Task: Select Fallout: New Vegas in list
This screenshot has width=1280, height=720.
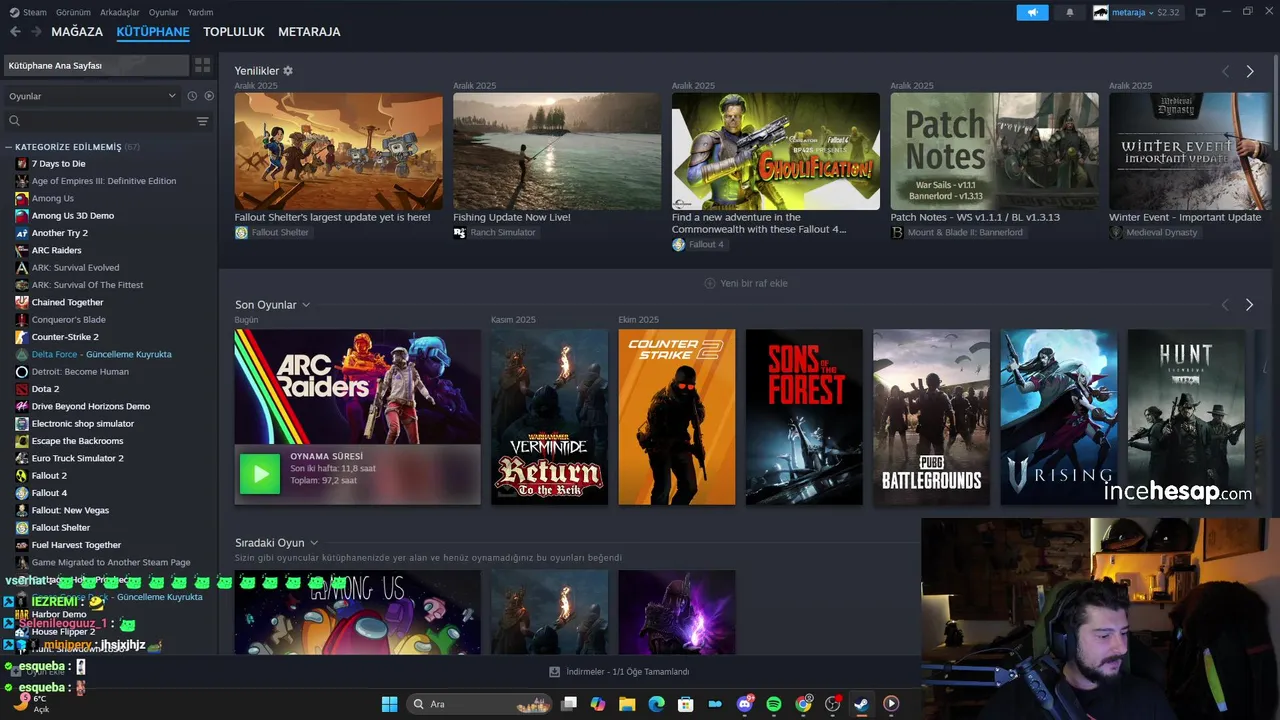Action: click(x=70, y=510)
